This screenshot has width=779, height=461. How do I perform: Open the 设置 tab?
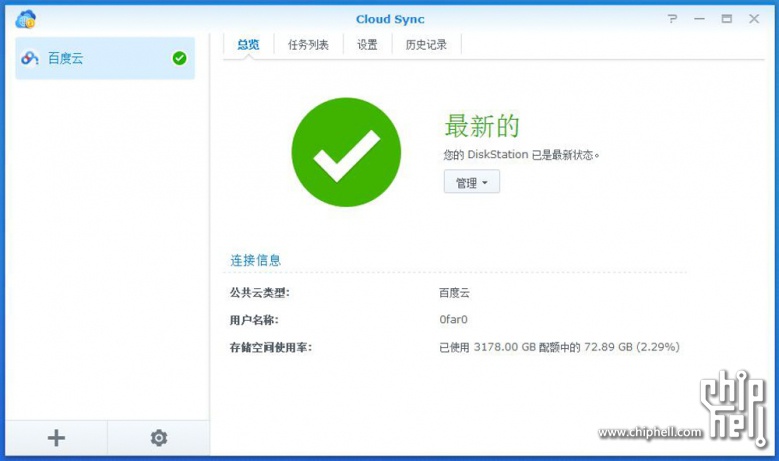(x=367, y=45)
